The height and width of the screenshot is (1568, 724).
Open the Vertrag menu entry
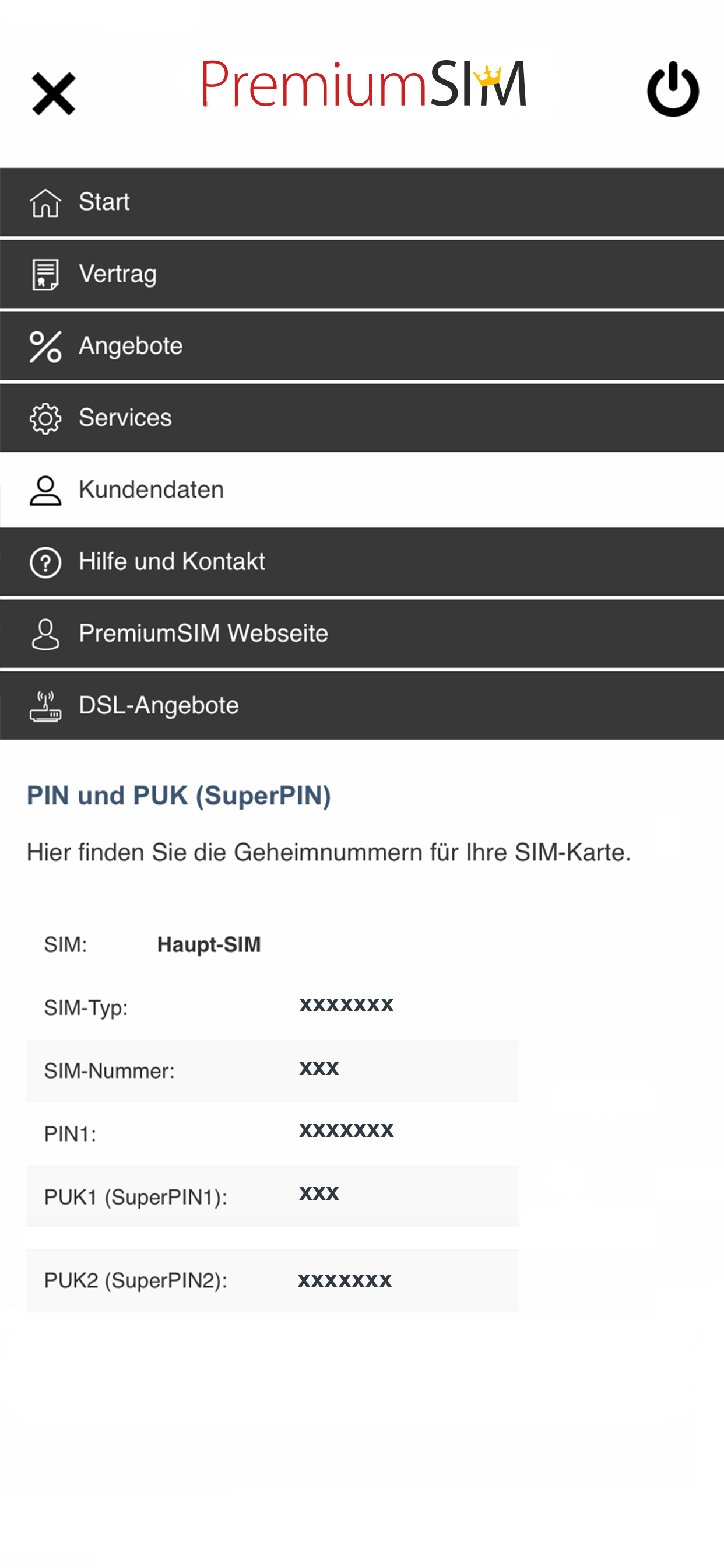(118, 274)
